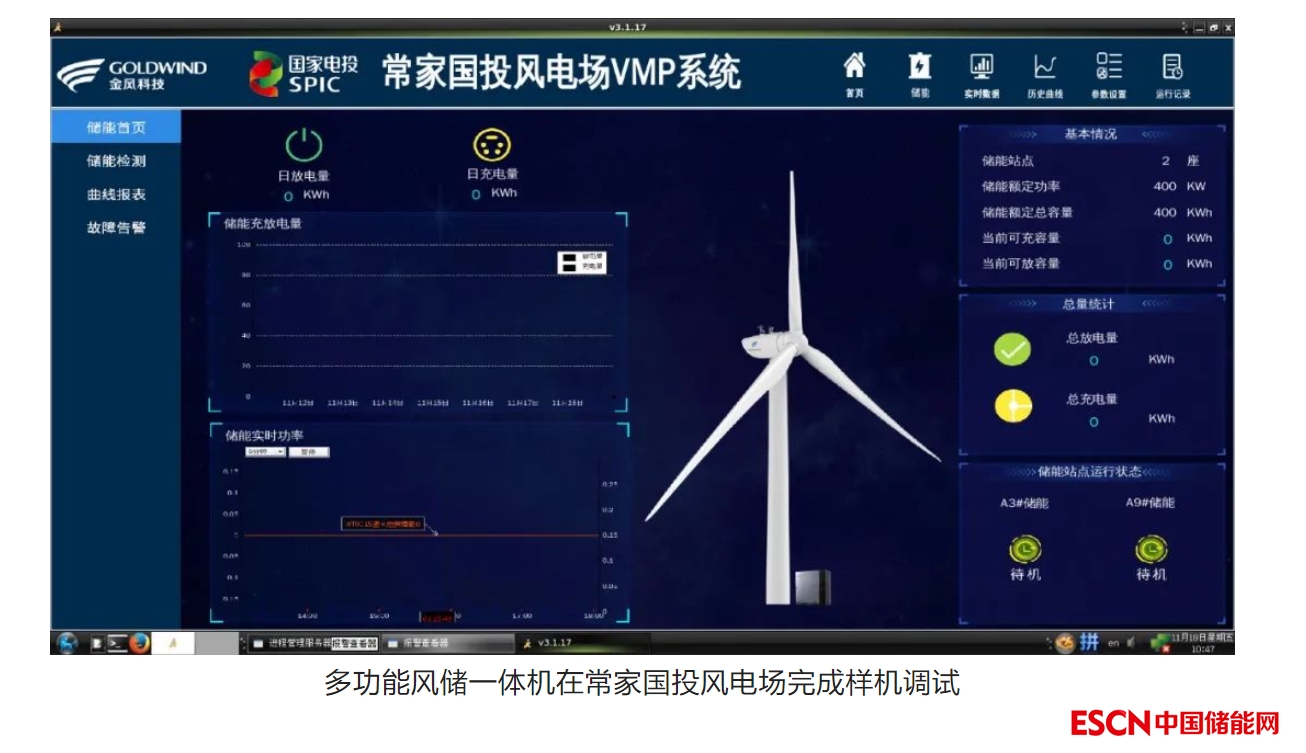The height and width of the screenshot is (753, 1306).
Task: Go to 故障告警 in the sidebar
Action: click(116, 228)
